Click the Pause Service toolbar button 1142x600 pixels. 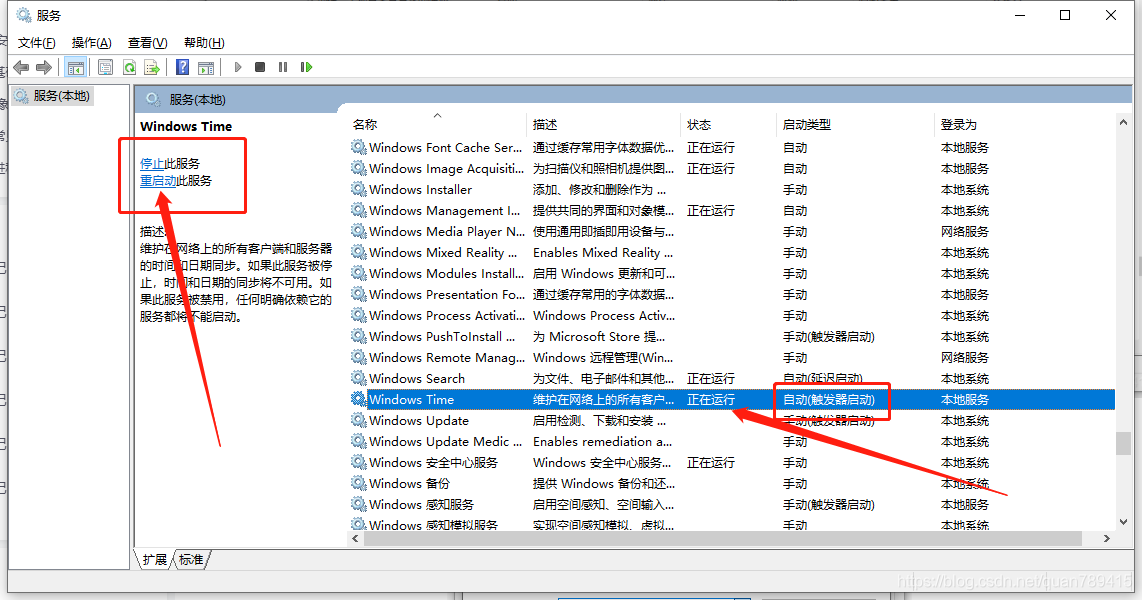click(x=283, y=67)
